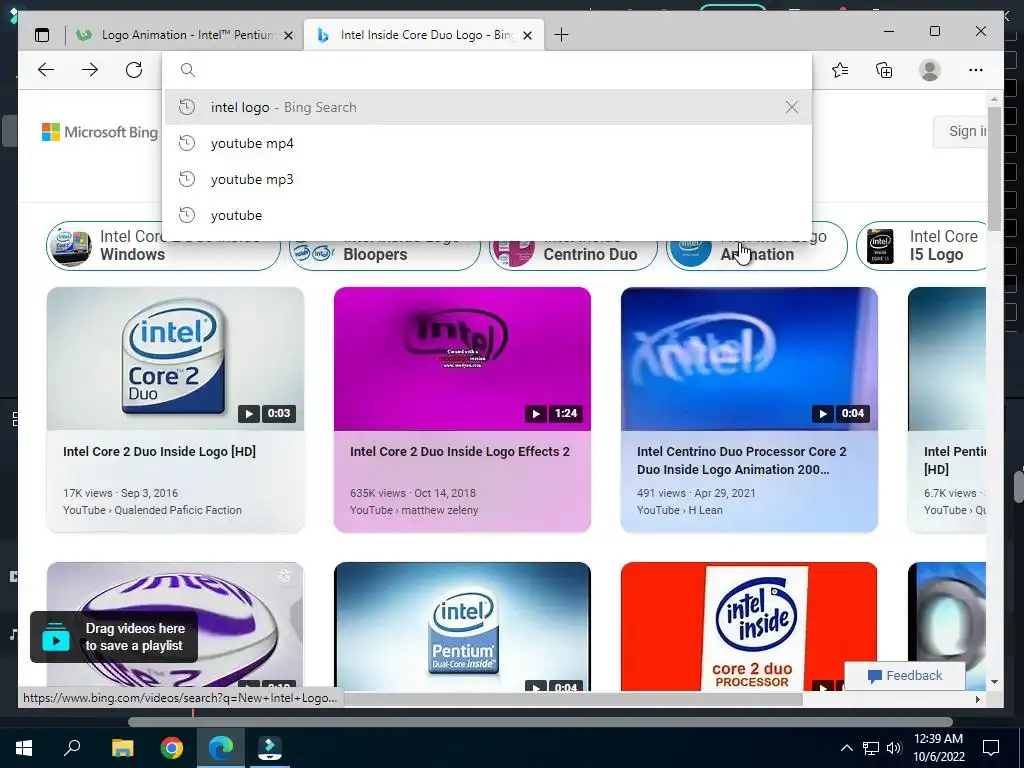Image resolution: width=1024 pixels, height=768 pixels.
Task: Open the Edge settings ellipsis menu
Action: [976, 70]
